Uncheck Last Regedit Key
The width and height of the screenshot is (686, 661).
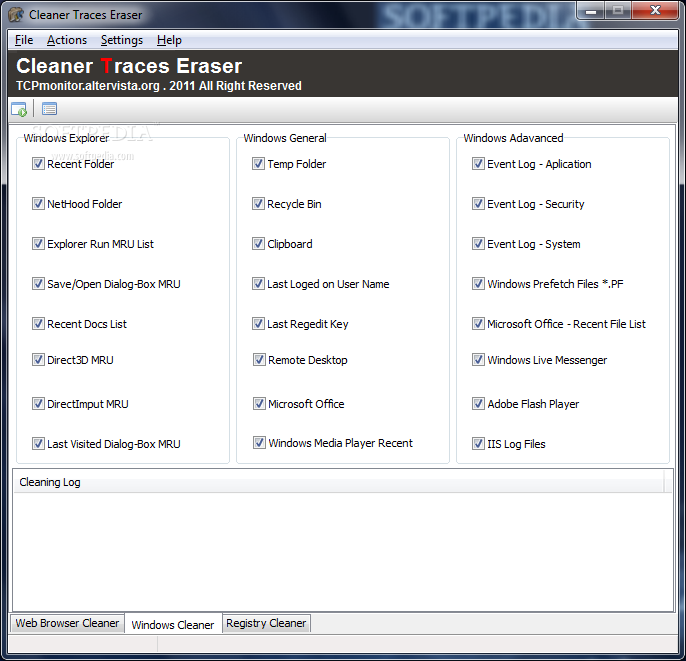pos(258,324)
